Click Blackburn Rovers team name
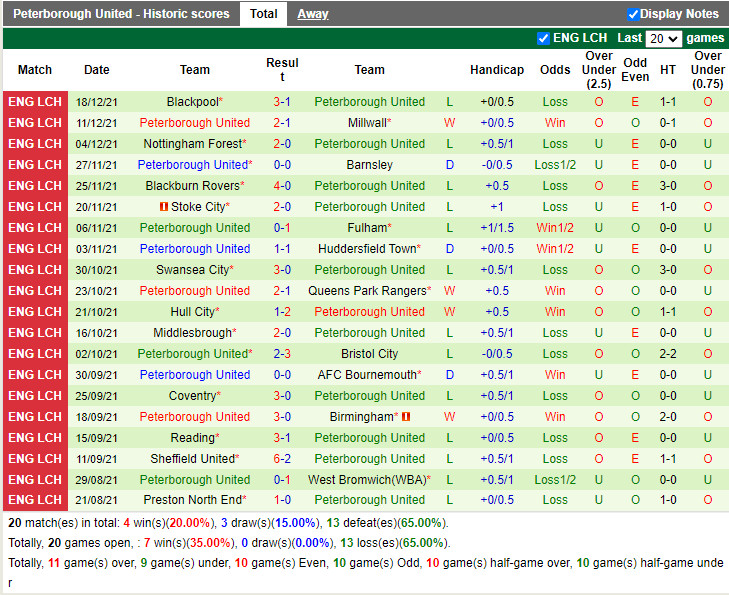Image resolution: width=729 pixels, height=595 pixels. 192,185
